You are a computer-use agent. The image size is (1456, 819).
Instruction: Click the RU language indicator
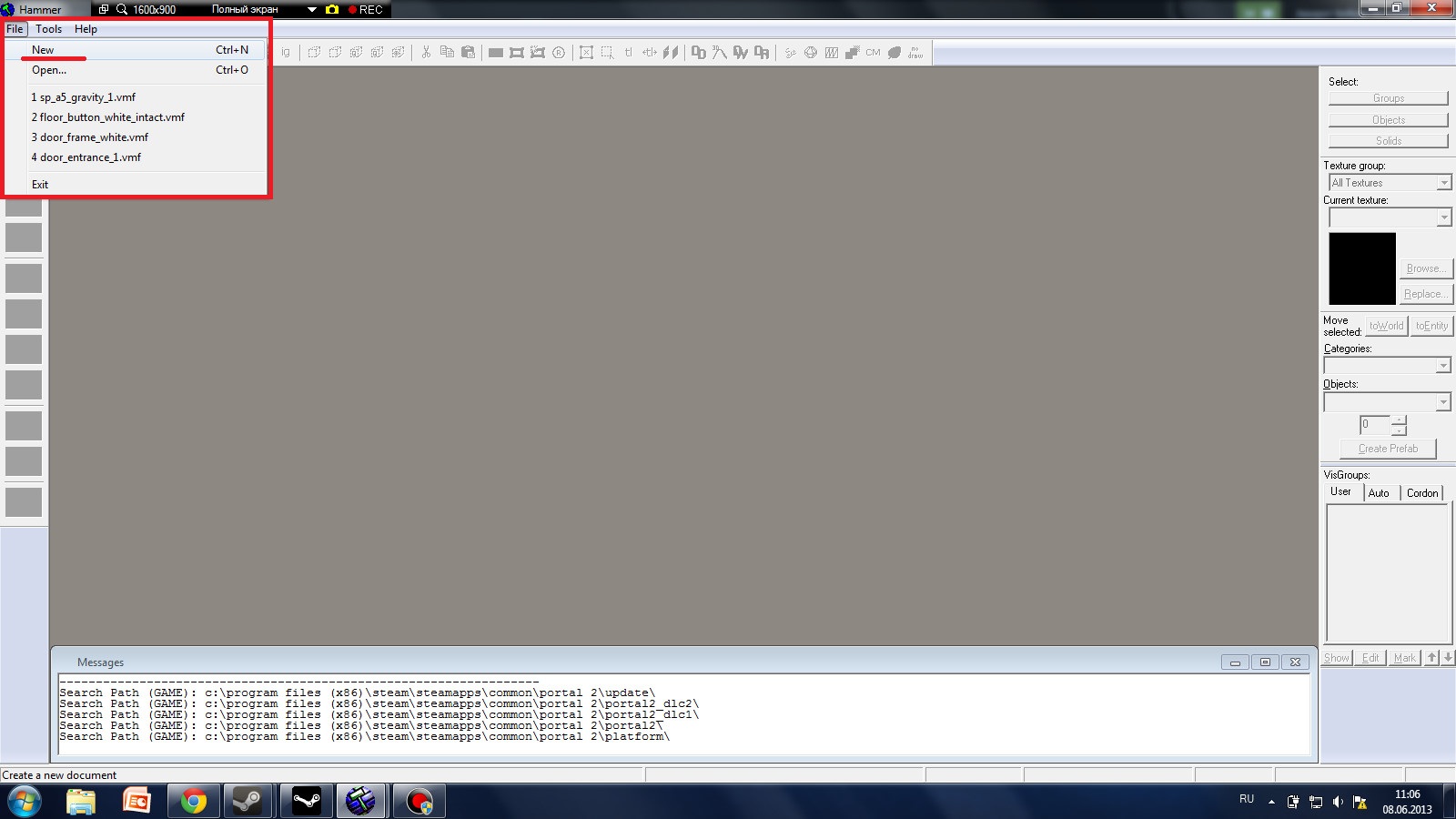coord(1247,799)
